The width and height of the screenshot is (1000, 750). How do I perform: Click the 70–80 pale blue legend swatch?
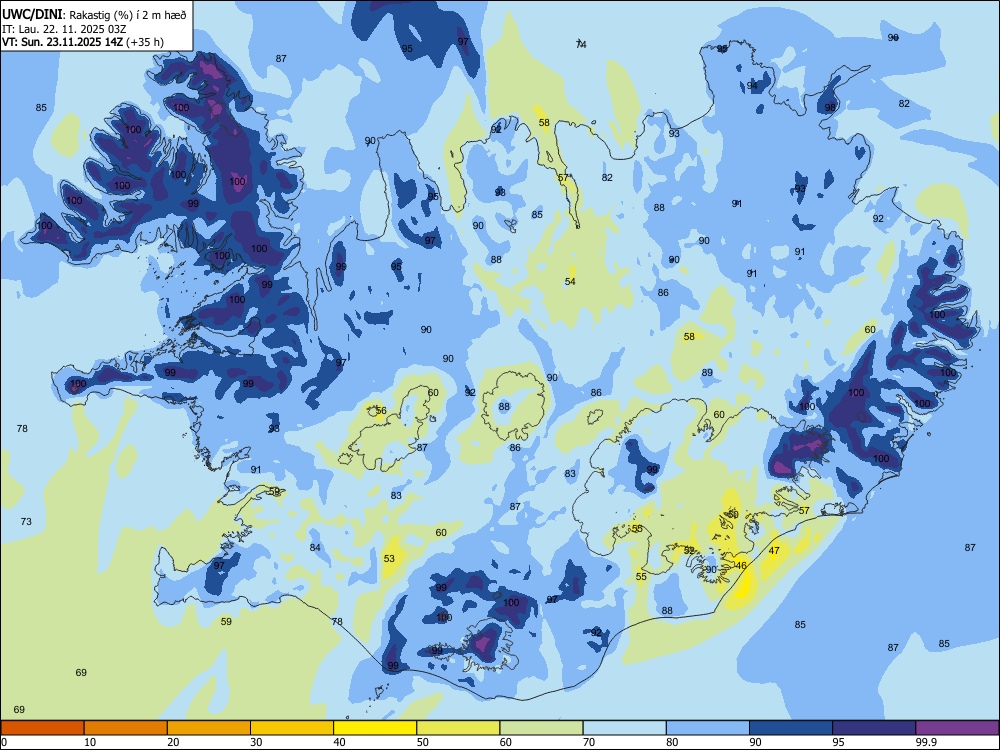click(x=624, y=728)
